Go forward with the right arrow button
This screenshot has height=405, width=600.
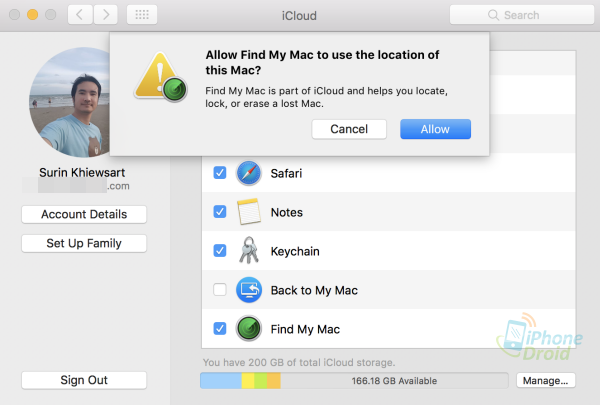click(106, 16)
